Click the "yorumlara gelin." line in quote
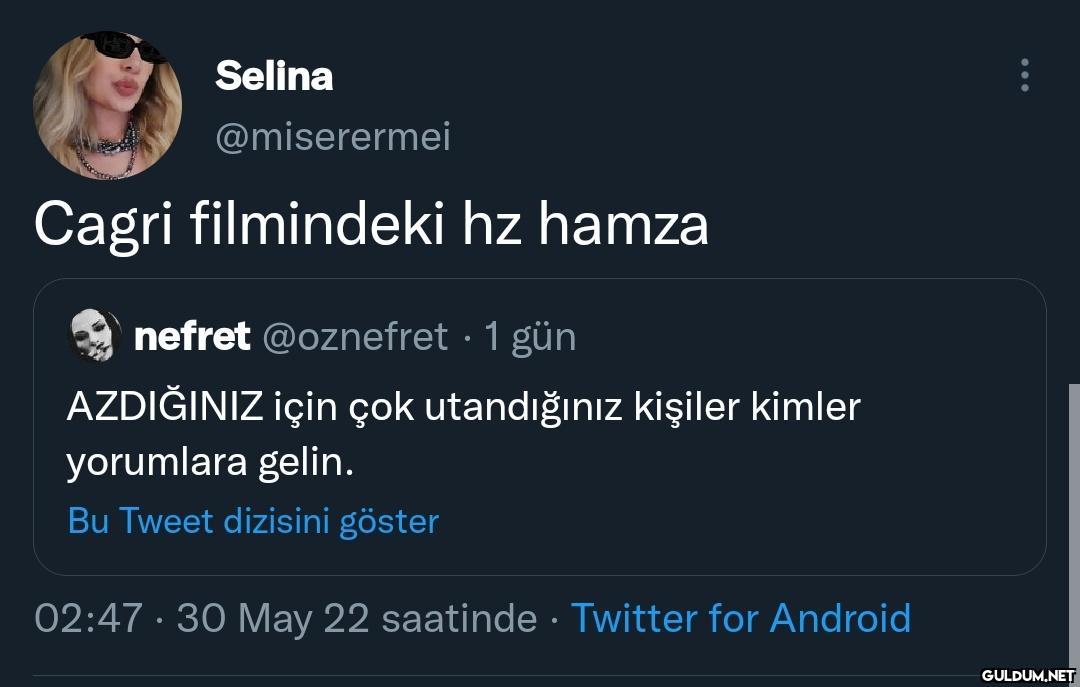The width and height of the screenshot is (1080, 687). [x=210, y=463]
